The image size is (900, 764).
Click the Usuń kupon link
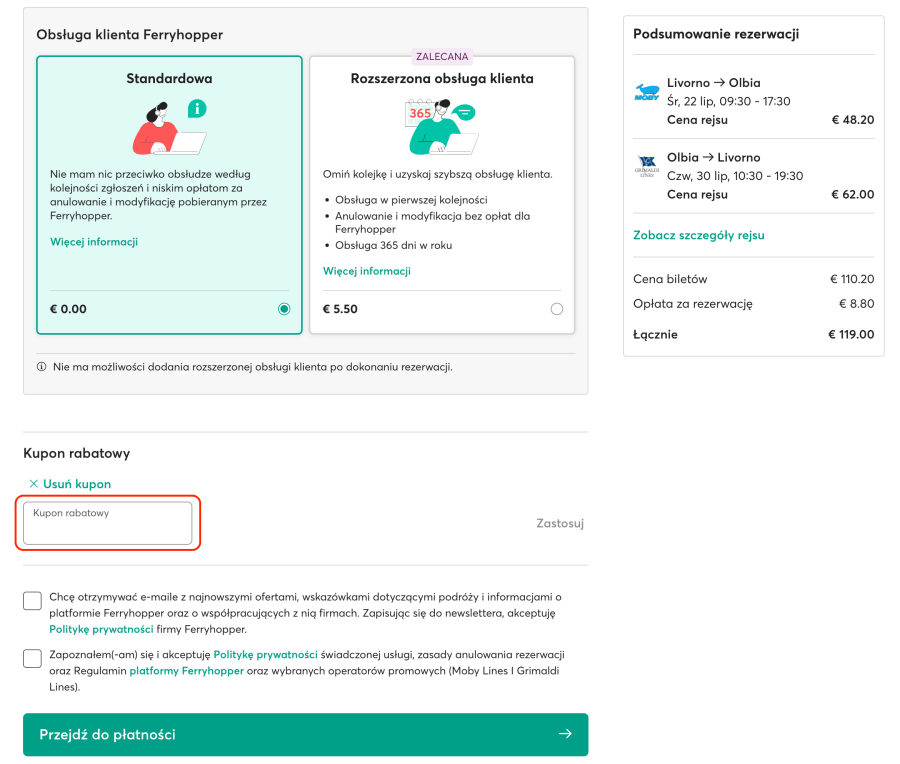click(77, 484)
